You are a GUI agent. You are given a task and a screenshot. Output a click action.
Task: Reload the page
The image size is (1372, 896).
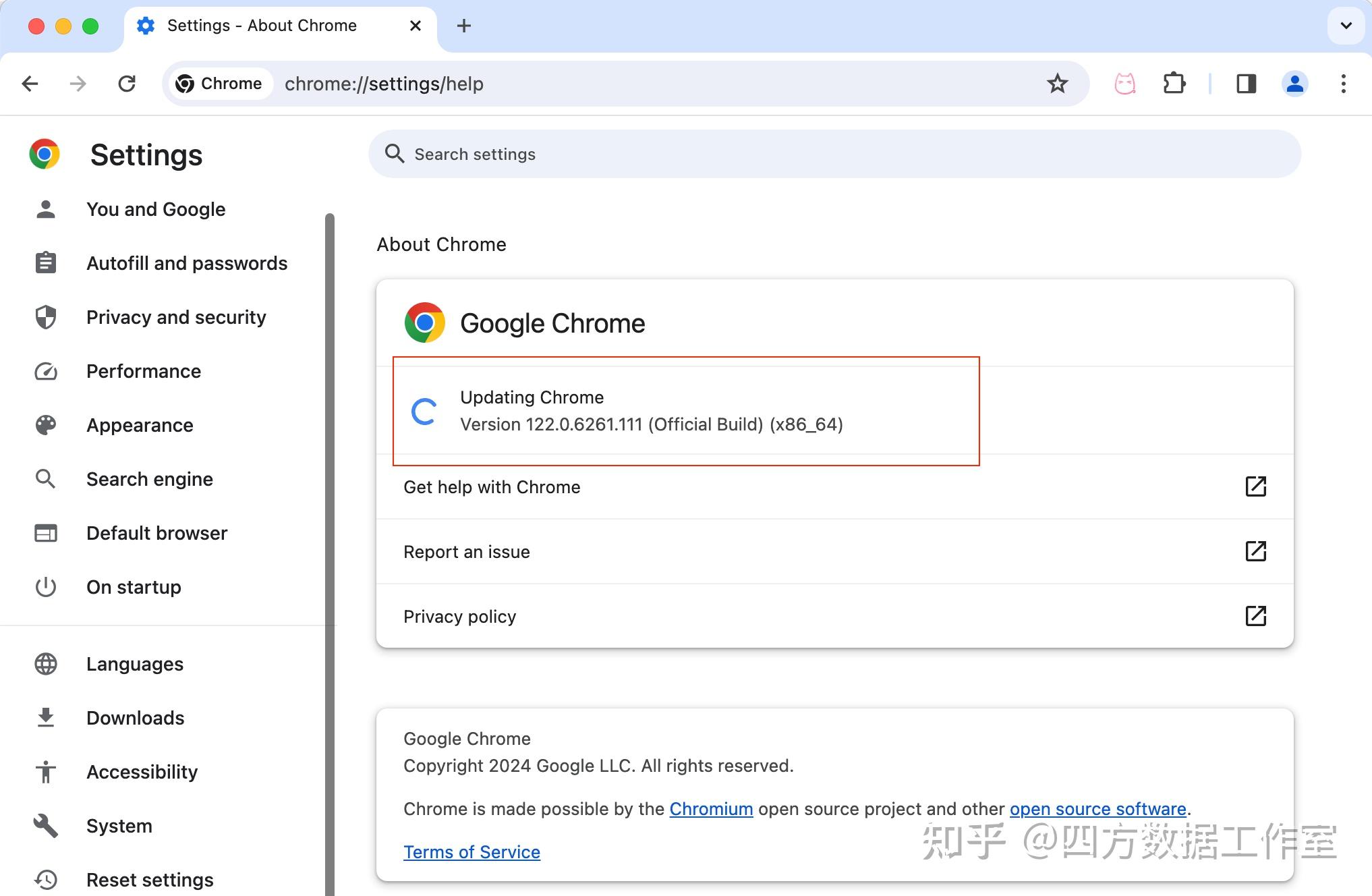click(x=127, y=84)
